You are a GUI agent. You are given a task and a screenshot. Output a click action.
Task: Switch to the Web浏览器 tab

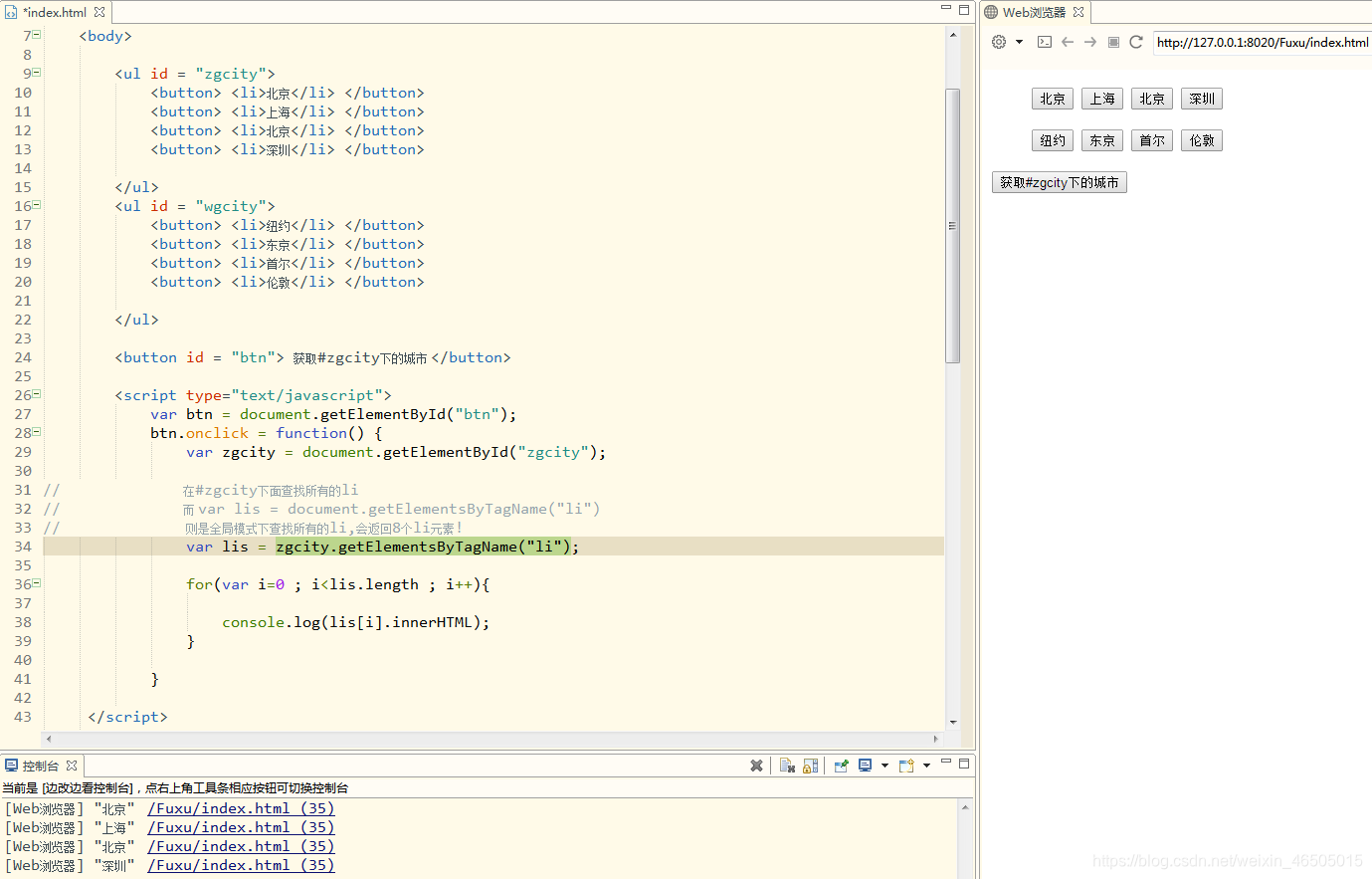pyautogui.click(x=1034, y=12)
